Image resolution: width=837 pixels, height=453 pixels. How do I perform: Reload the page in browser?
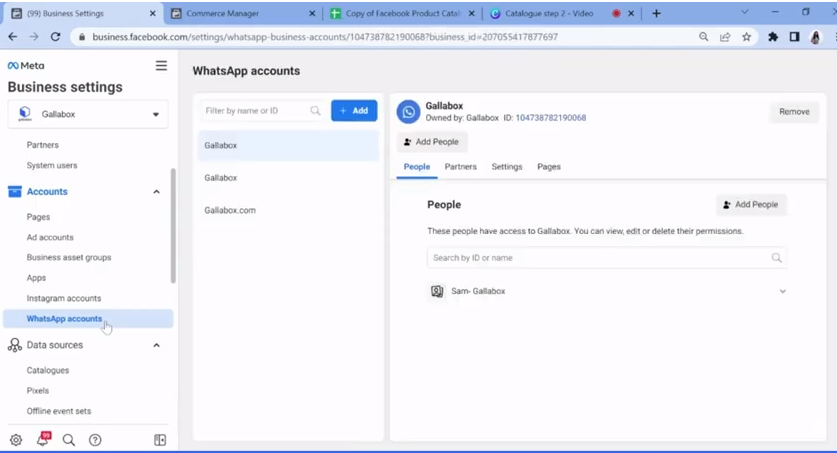click(x=55, y=37)
